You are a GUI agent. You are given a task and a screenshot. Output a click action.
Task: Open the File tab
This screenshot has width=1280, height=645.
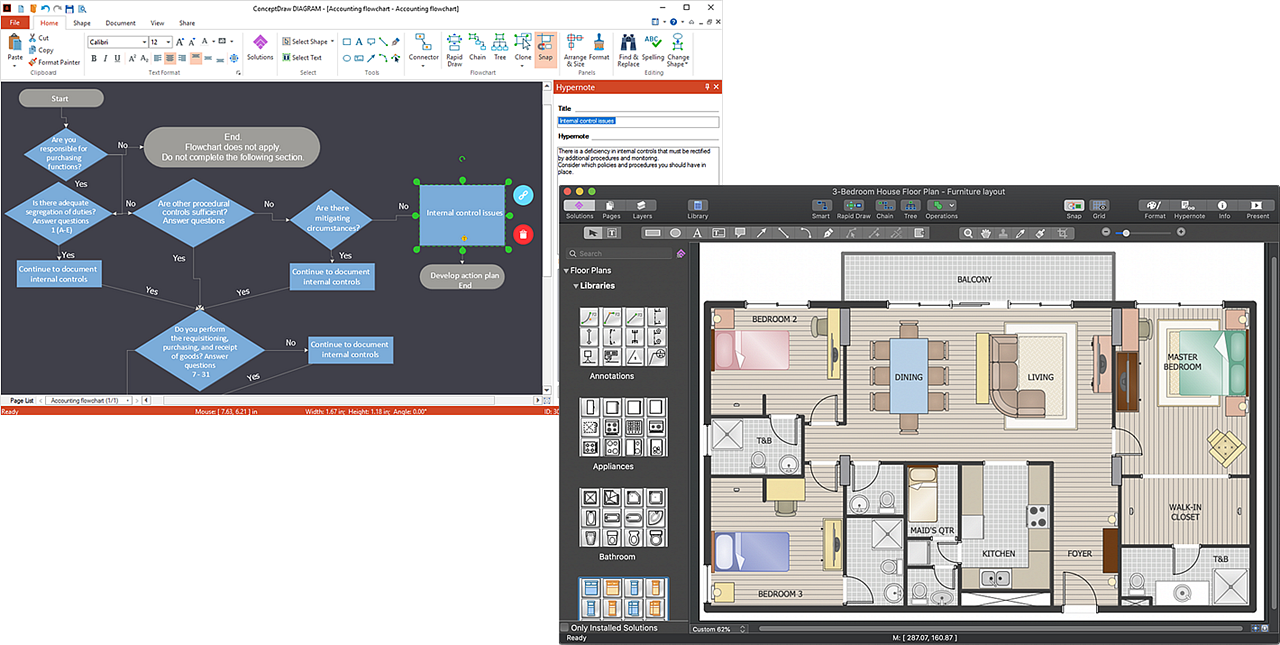click(15, 22)
